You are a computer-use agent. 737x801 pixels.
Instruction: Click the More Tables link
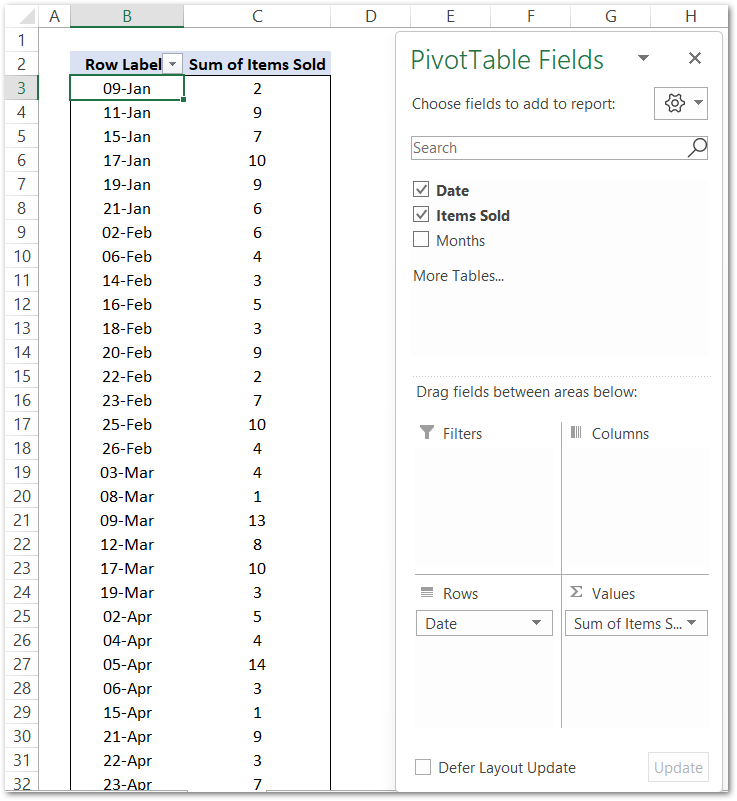(x=457, y=275)
